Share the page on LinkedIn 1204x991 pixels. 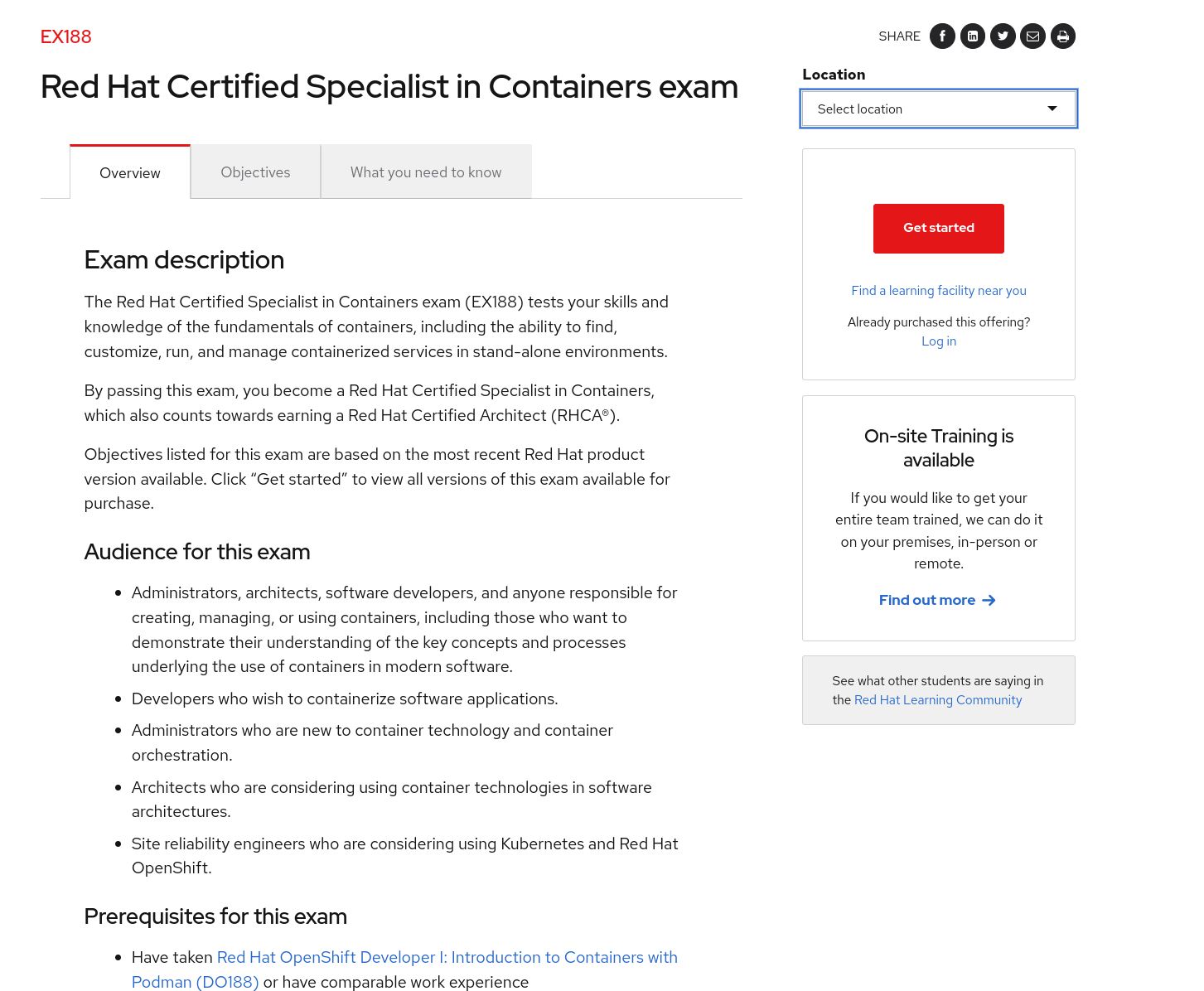973,36
